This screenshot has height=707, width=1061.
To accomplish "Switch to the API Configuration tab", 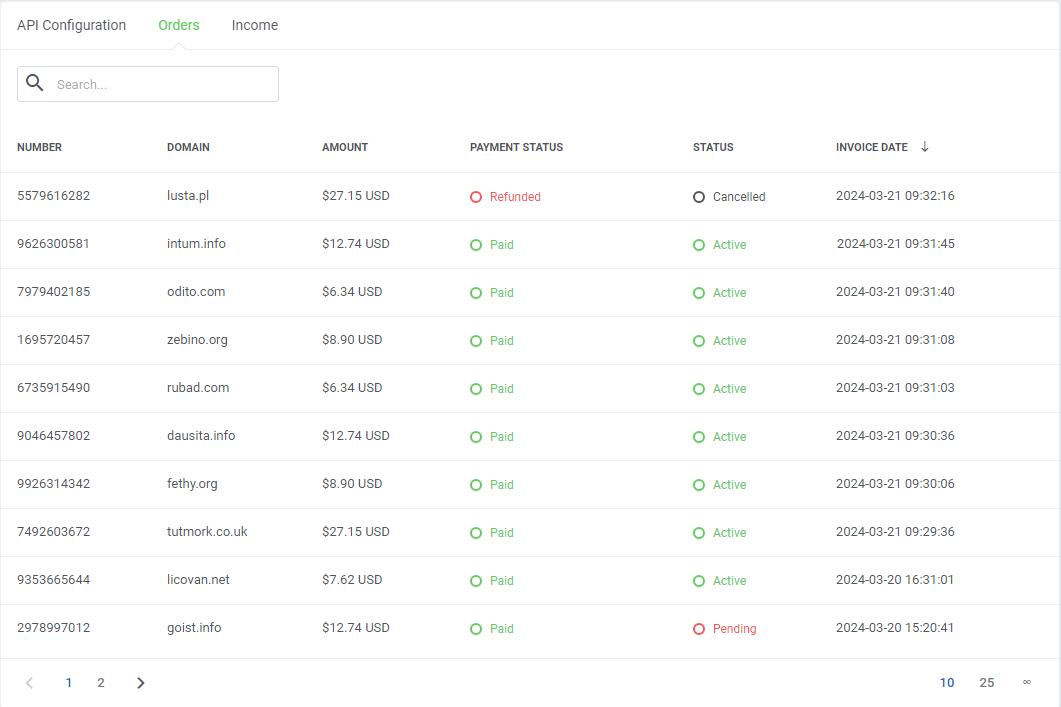I will (71, 25).
